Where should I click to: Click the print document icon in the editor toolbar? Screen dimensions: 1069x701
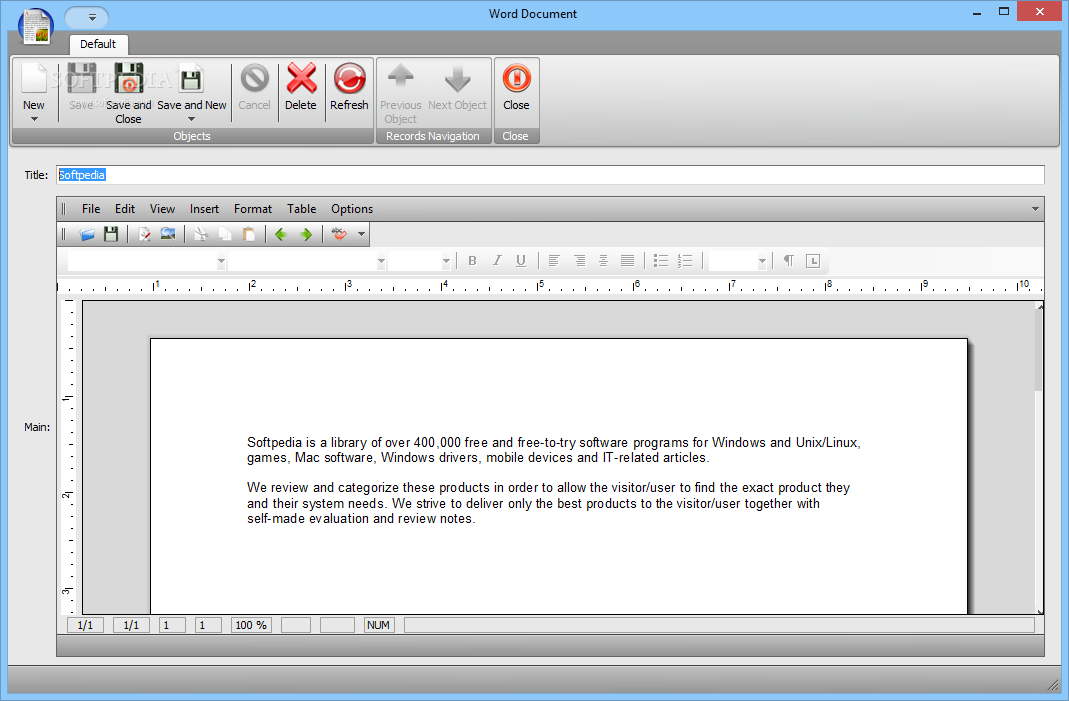click(144, 235)
